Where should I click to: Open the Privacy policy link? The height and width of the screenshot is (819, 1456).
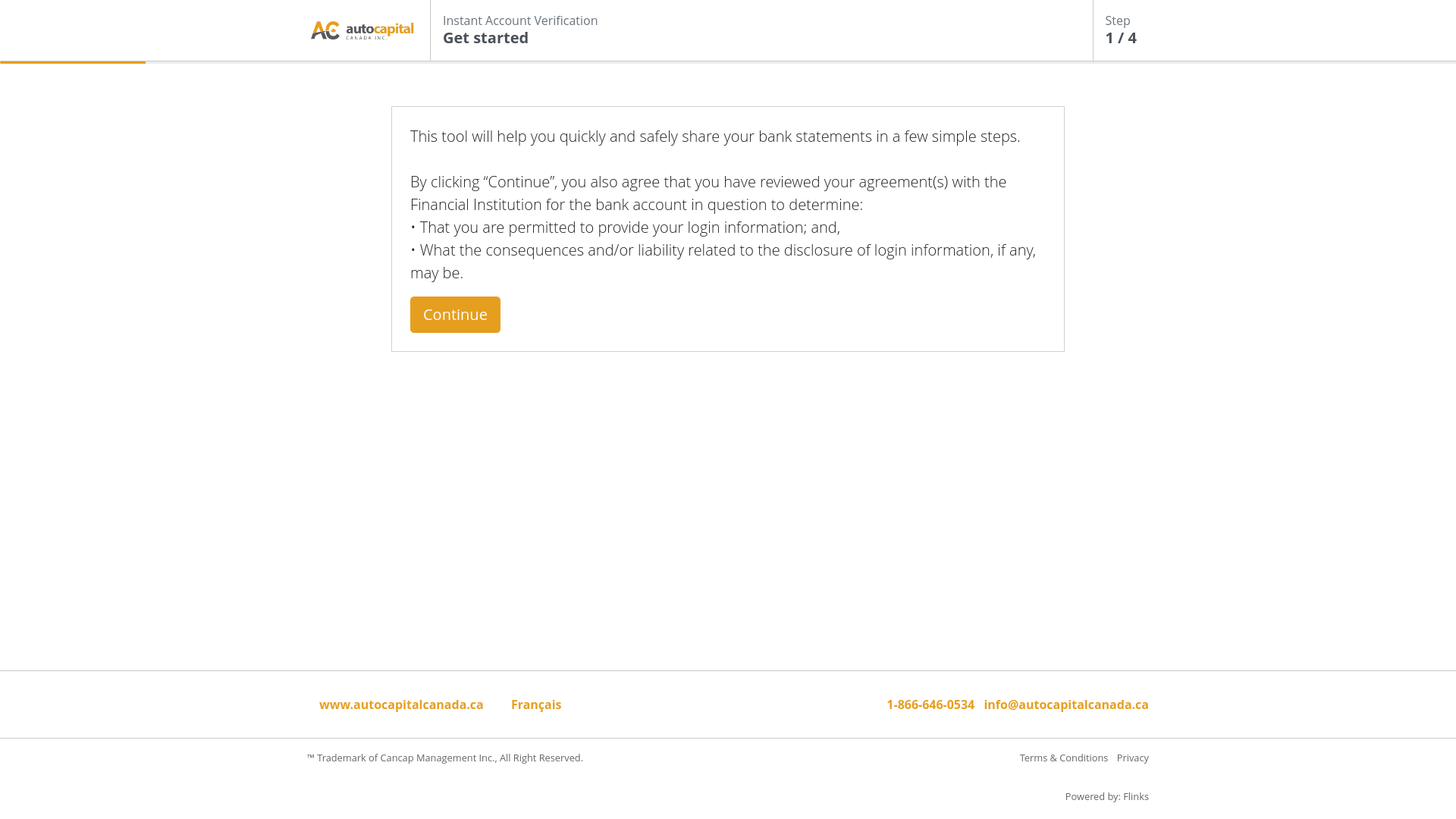pyautogui.click(x=1132, y=758)
